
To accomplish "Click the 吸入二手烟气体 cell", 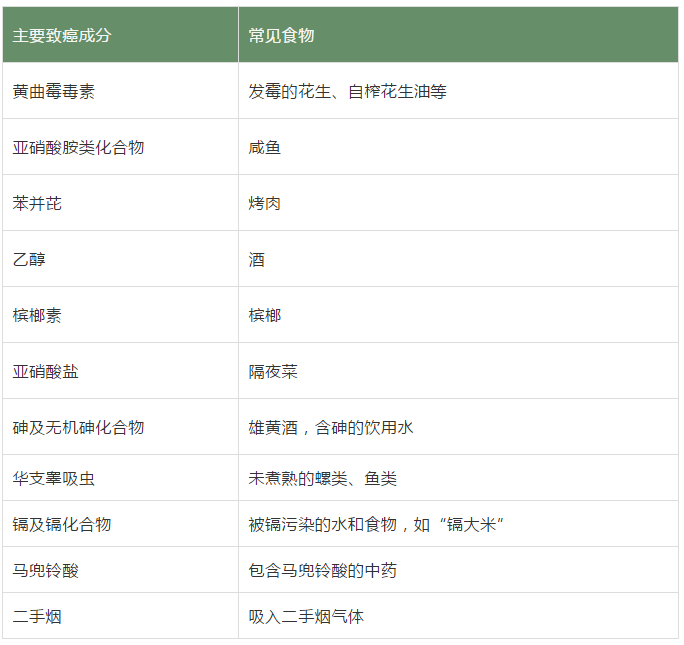I will pos(306,616).
